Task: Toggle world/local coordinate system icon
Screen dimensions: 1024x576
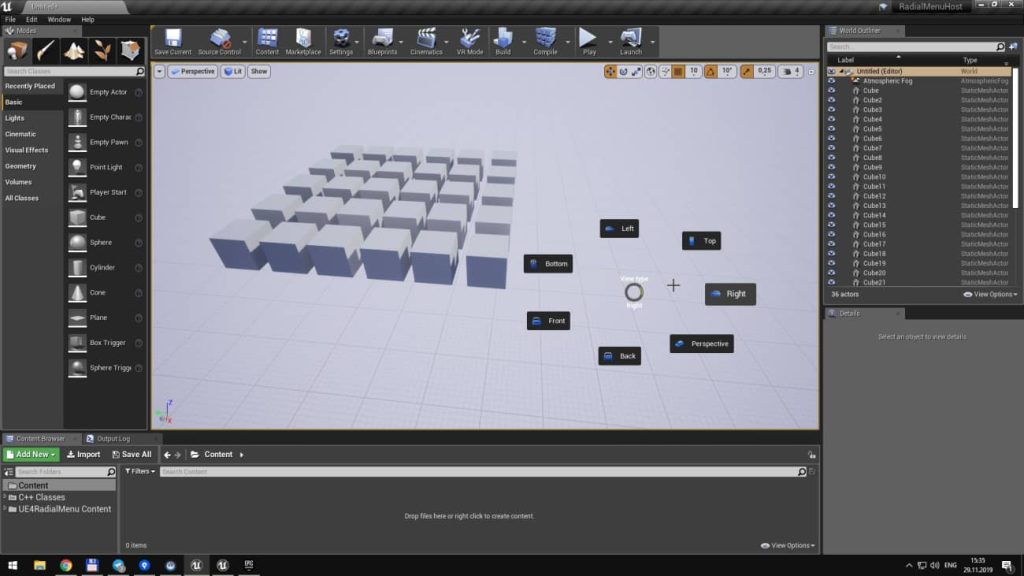Action: click(x=650, y=71)
